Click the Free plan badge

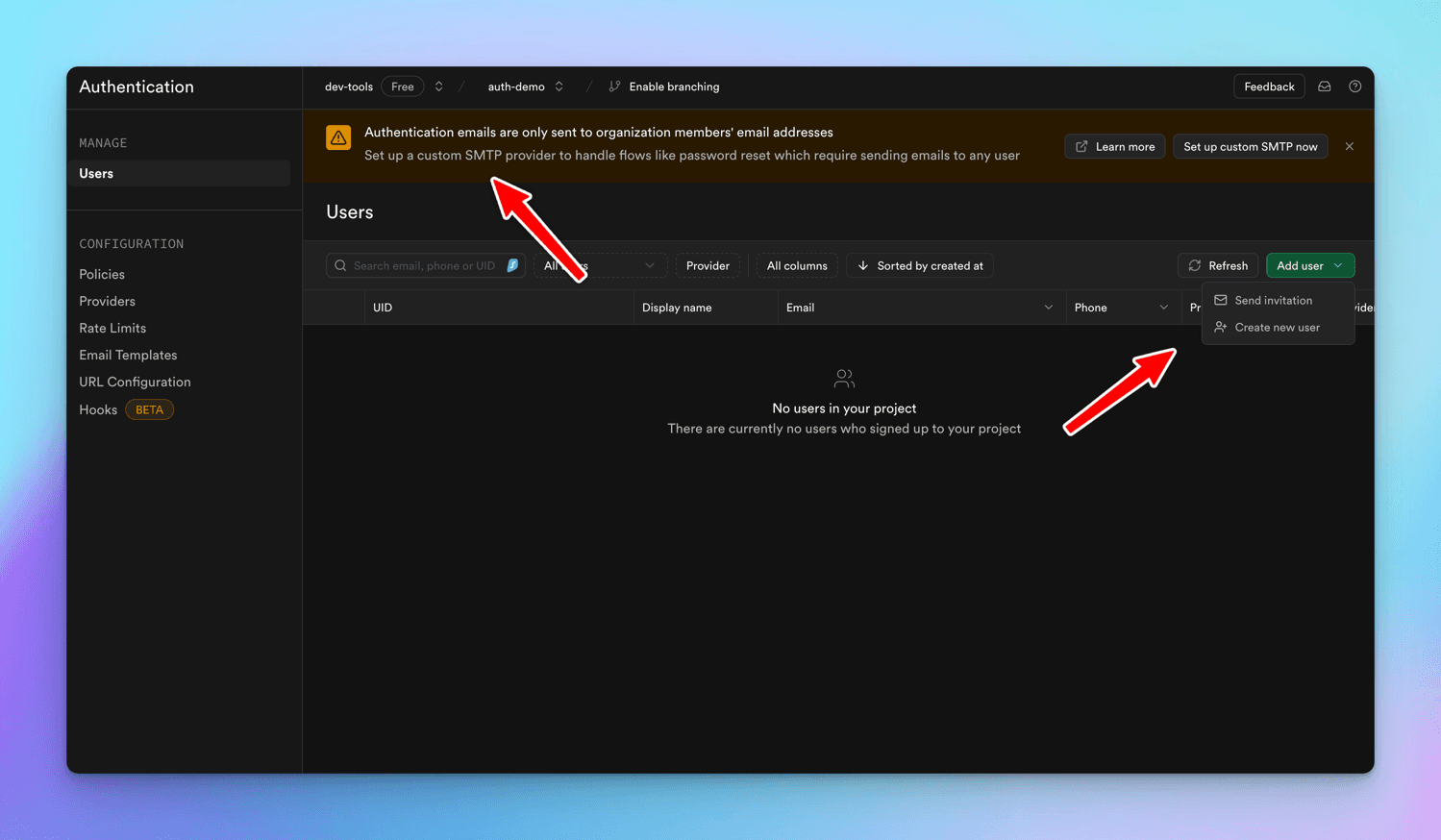tap(403, 86)
